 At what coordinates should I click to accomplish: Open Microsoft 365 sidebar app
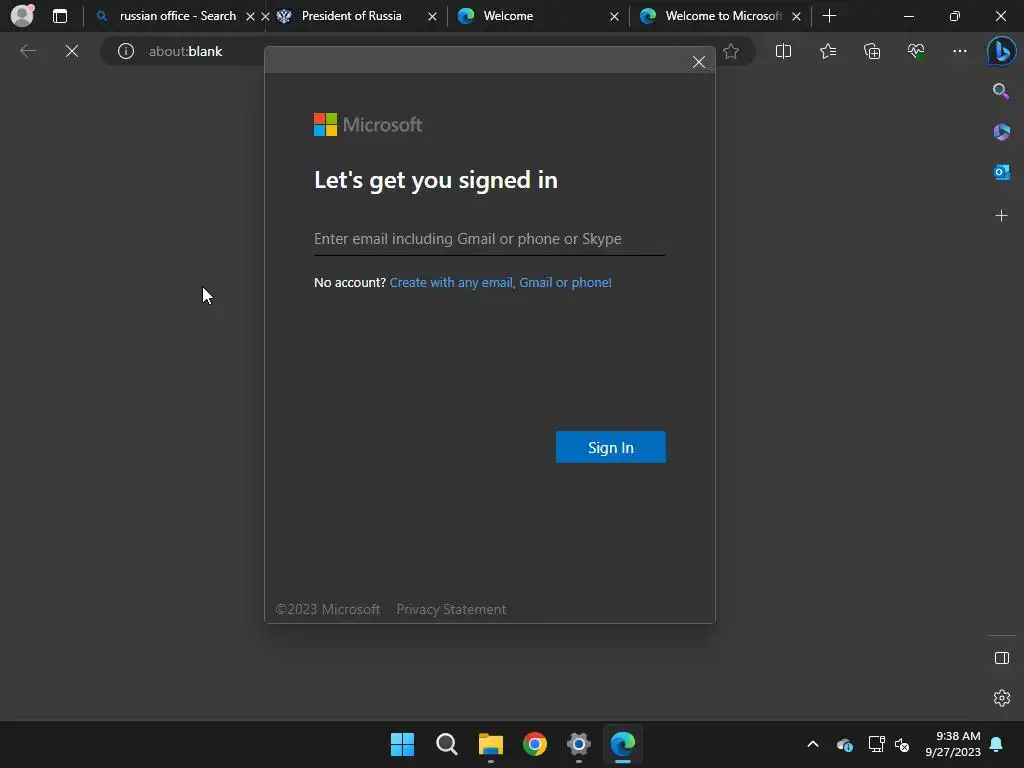coord(1001,132)
